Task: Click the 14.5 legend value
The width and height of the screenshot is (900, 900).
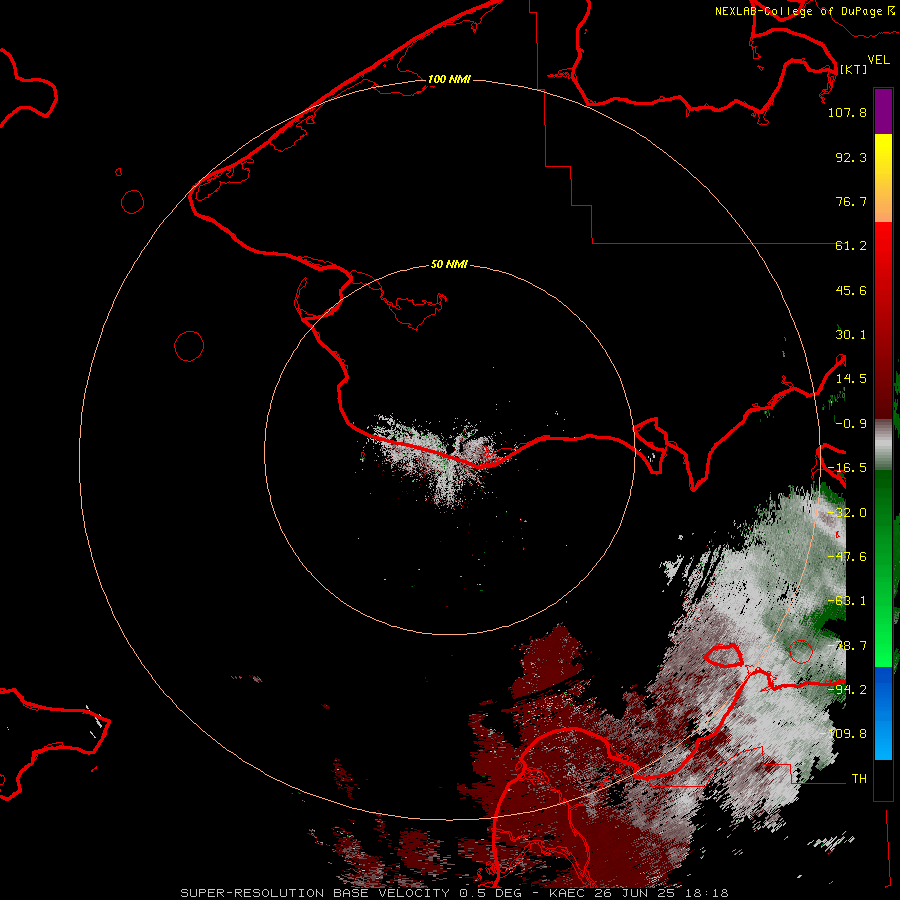Action: click(851, 379)
